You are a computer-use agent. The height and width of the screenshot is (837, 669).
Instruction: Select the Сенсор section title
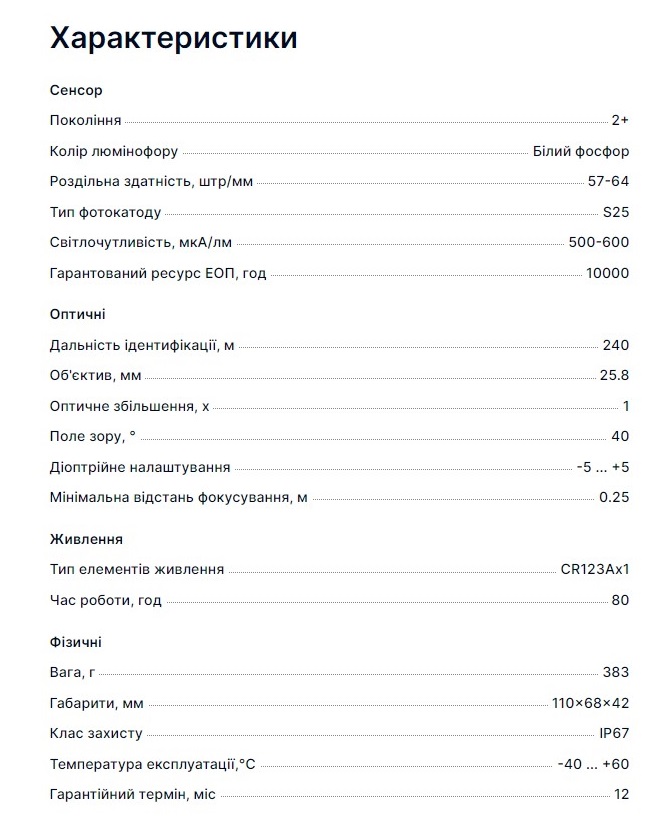pos(76,91)
